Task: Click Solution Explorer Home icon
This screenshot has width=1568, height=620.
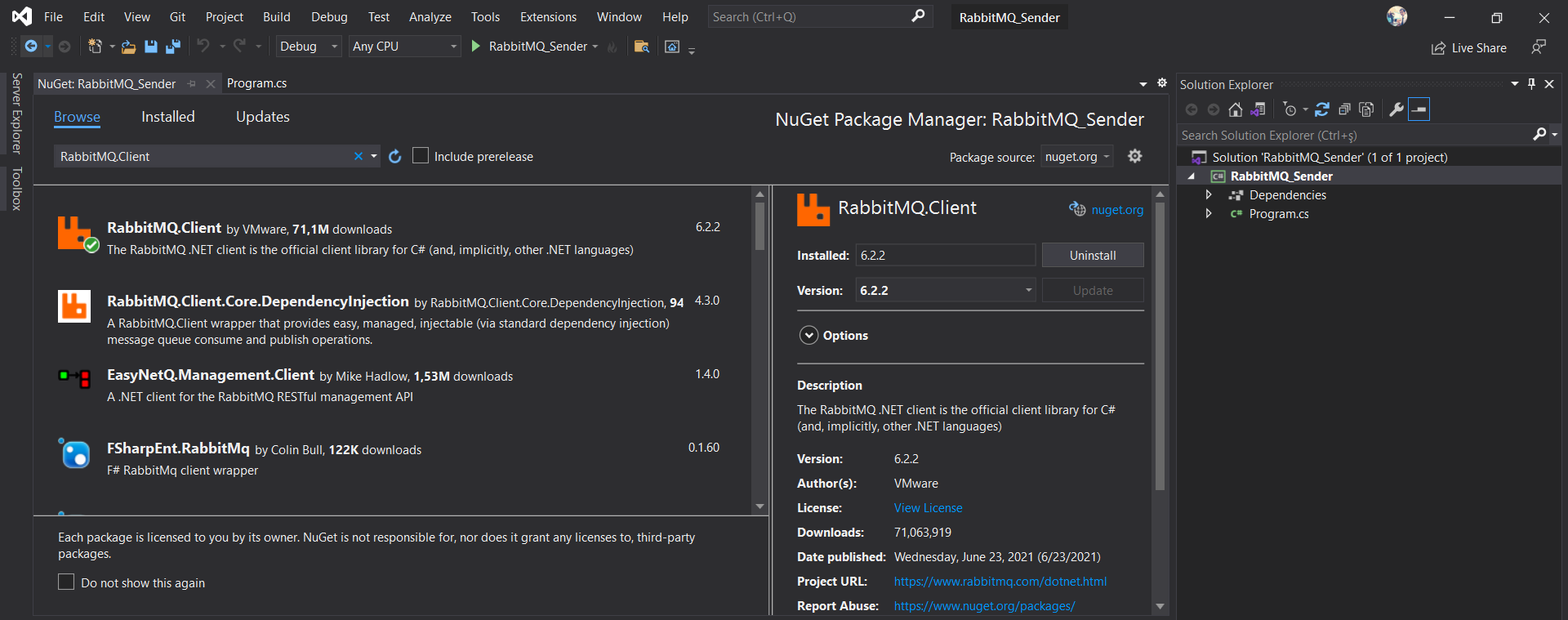Action: pyautogui.click(x=1236, y=109)
